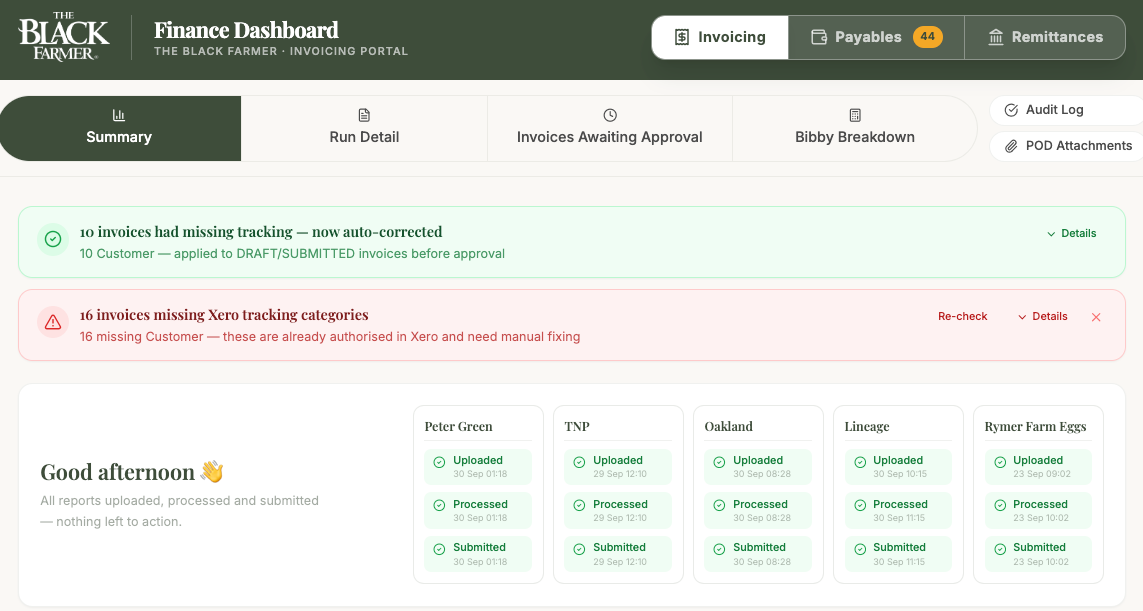Click the Lineage card heading
The height and width of the screenshot is (611, 1143).
(867, 427)
